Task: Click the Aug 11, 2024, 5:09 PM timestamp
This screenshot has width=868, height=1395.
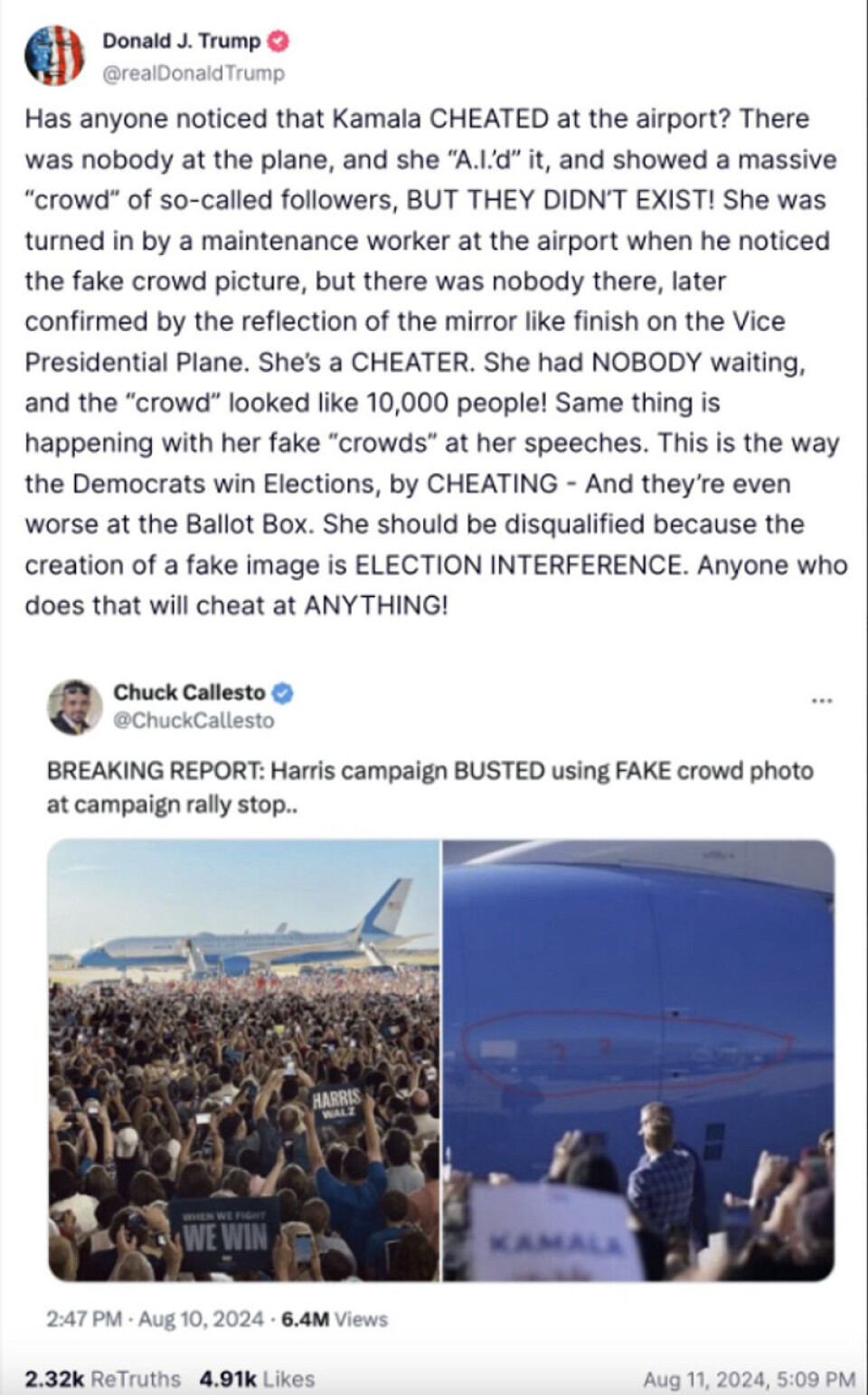Action: pos(749,1380)
